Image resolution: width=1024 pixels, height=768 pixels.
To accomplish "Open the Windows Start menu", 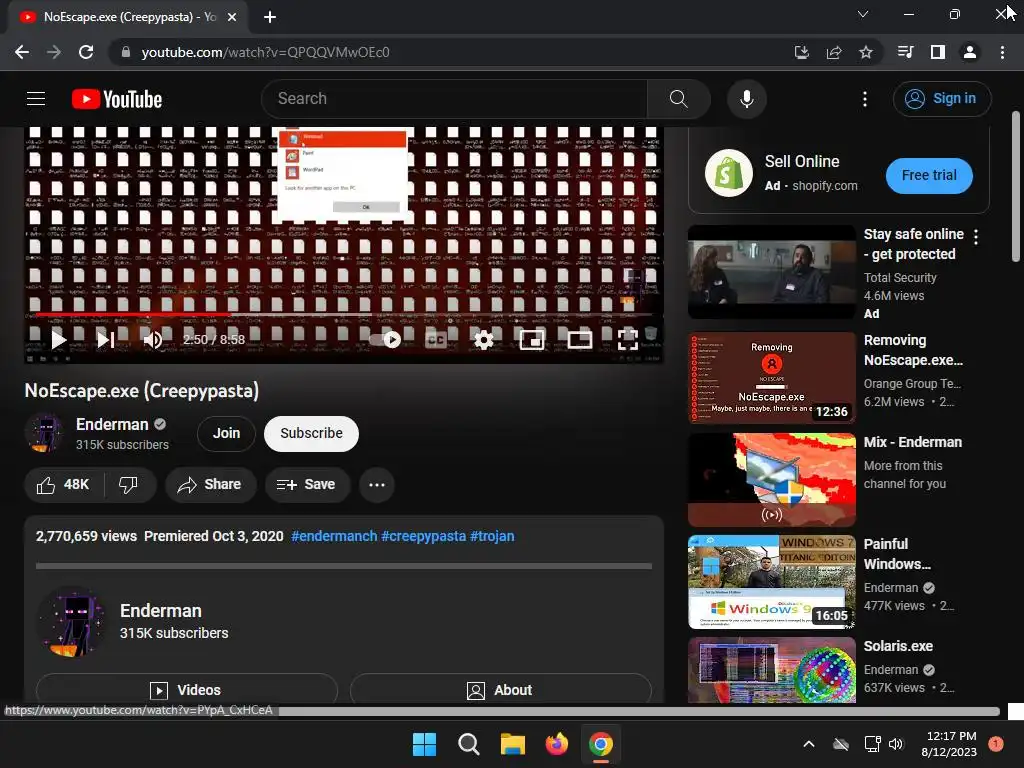I will (424, 744).
